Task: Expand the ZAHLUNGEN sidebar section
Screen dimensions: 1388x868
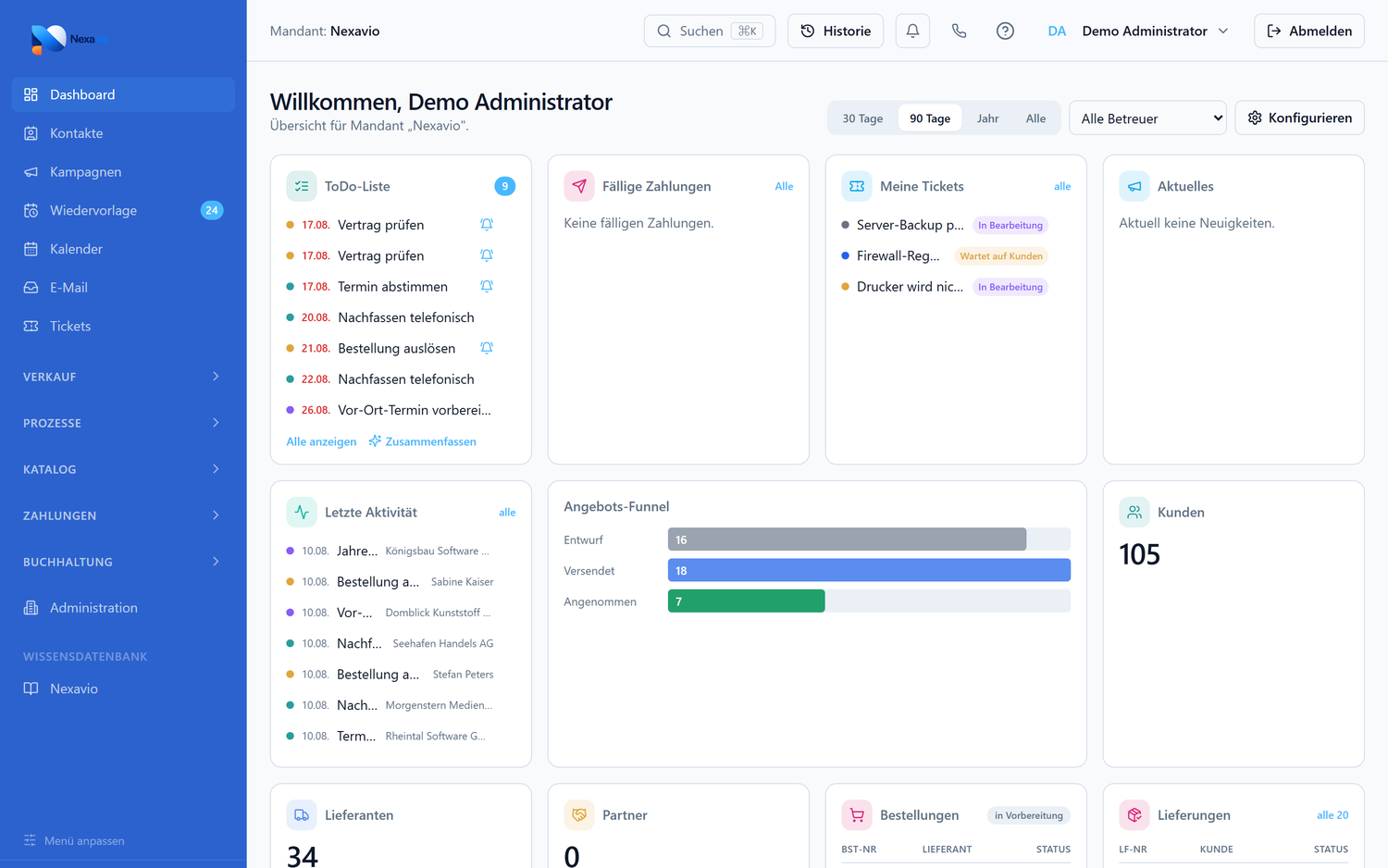Action: click(123, 515)
